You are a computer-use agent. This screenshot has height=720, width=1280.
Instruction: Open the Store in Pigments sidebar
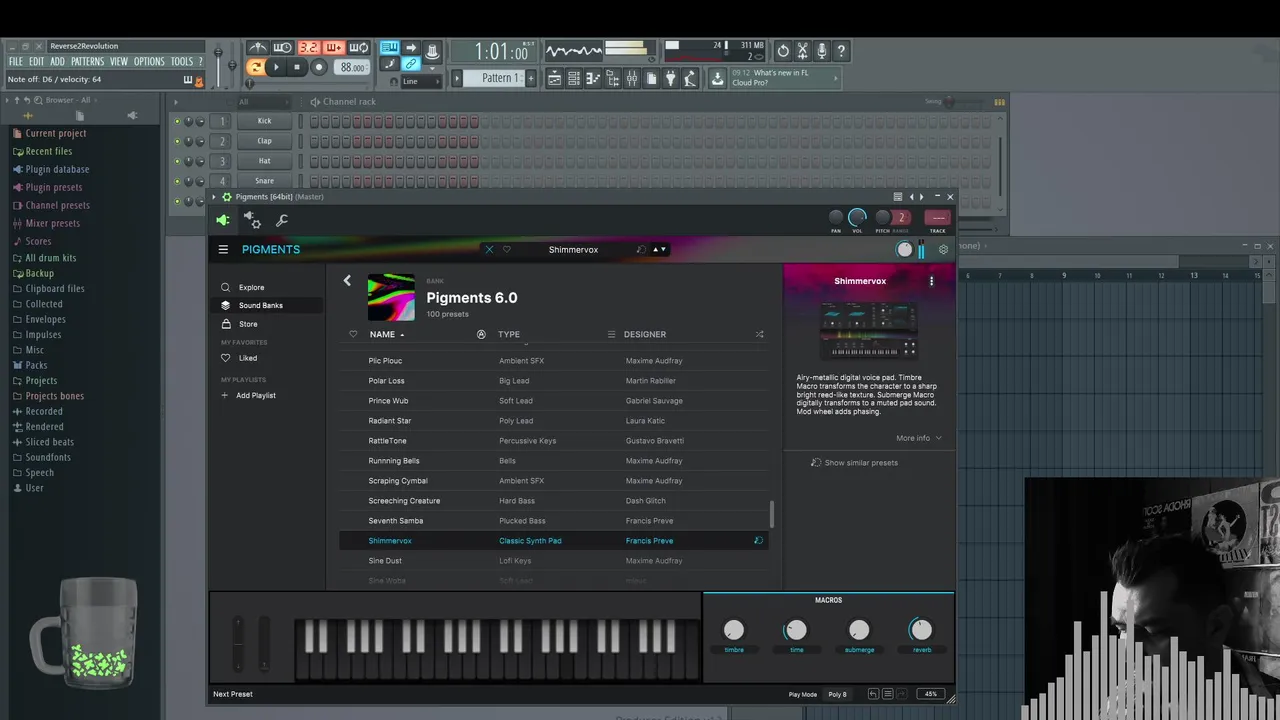click(248, 324)
